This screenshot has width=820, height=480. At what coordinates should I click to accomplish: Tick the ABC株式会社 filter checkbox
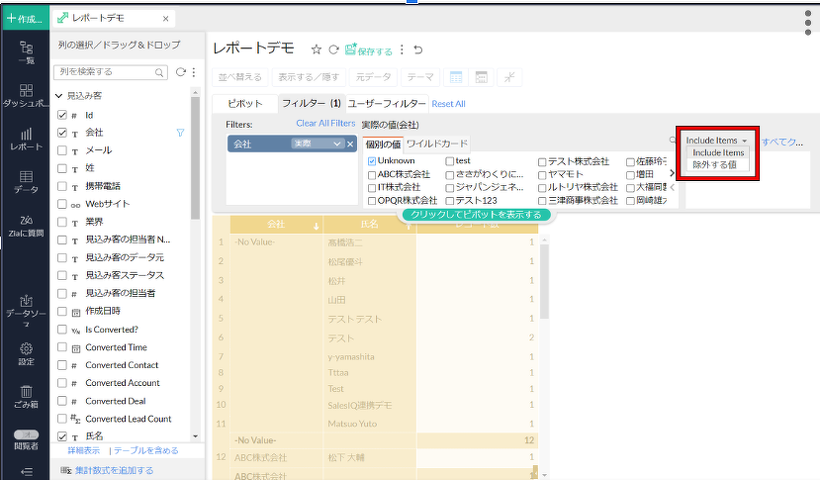(372, 174)
